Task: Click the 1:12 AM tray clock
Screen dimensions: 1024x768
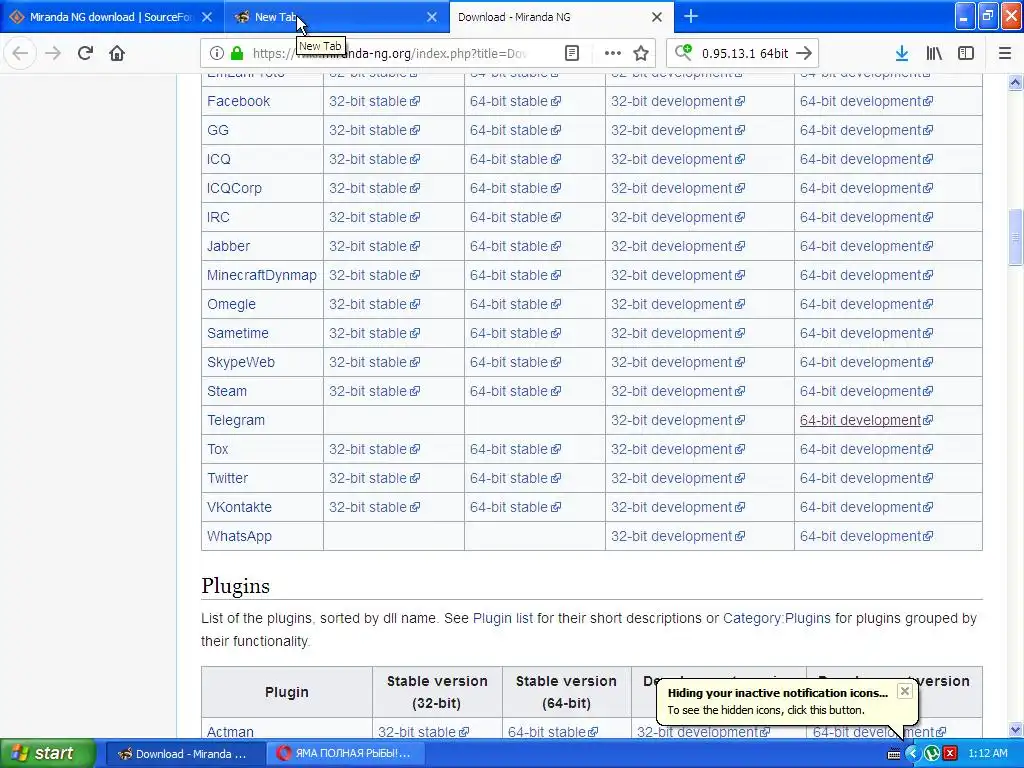Action: point(987,754)
